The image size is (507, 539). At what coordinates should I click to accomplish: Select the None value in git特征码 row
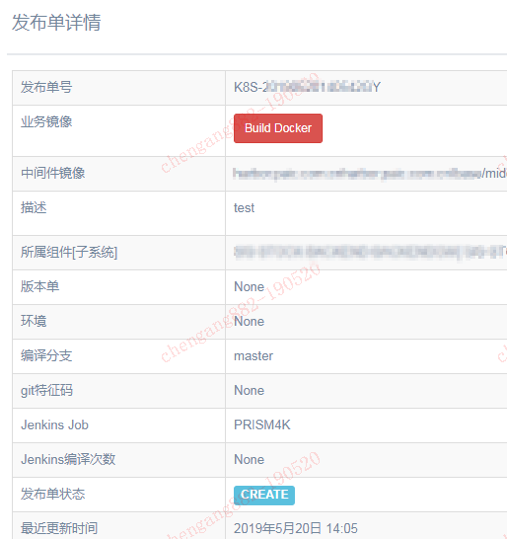pos(249,390)
